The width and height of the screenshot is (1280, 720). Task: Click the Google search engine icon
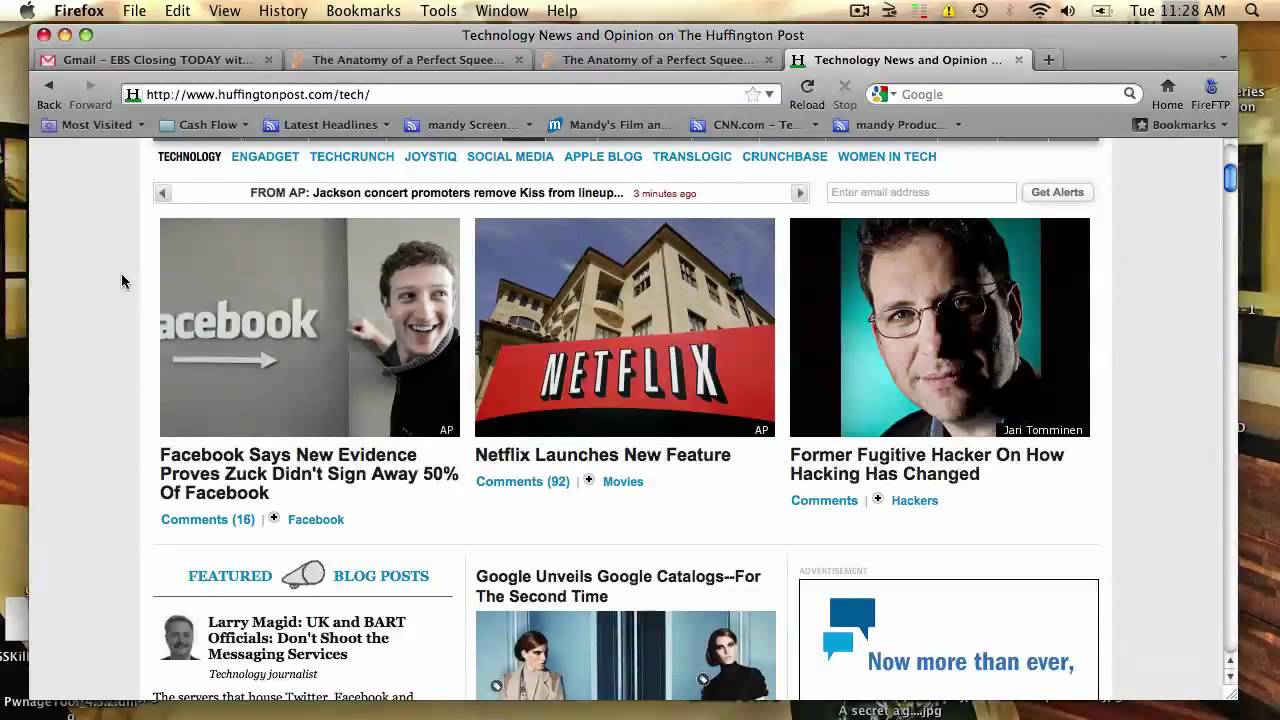(x=879, y=94)
